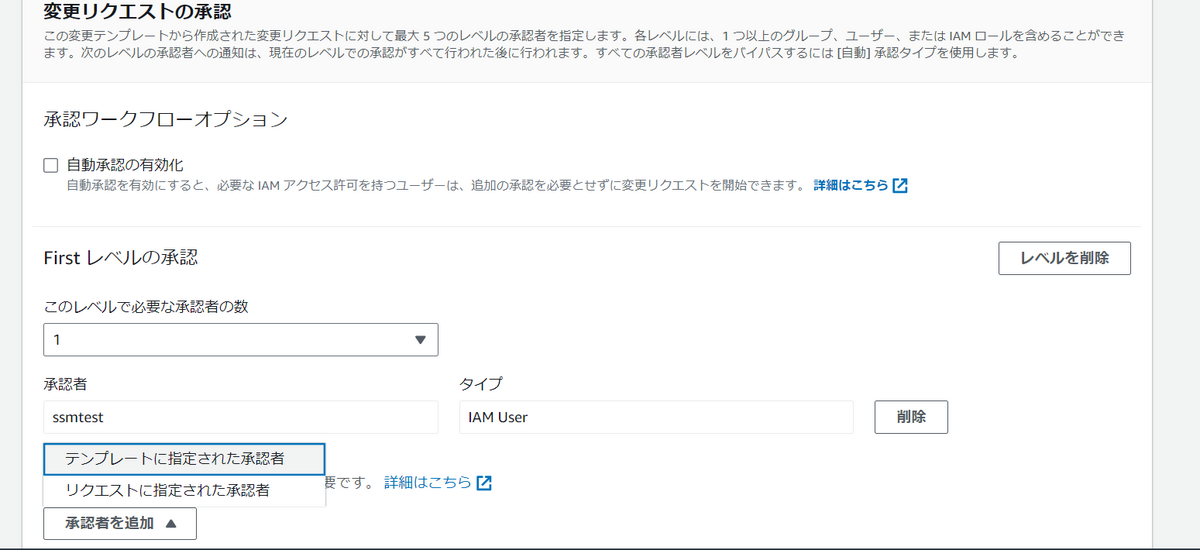Click the 削除 button for ssmtest approver
This screenshot has height=550, width=1200.
click(911, 417)
